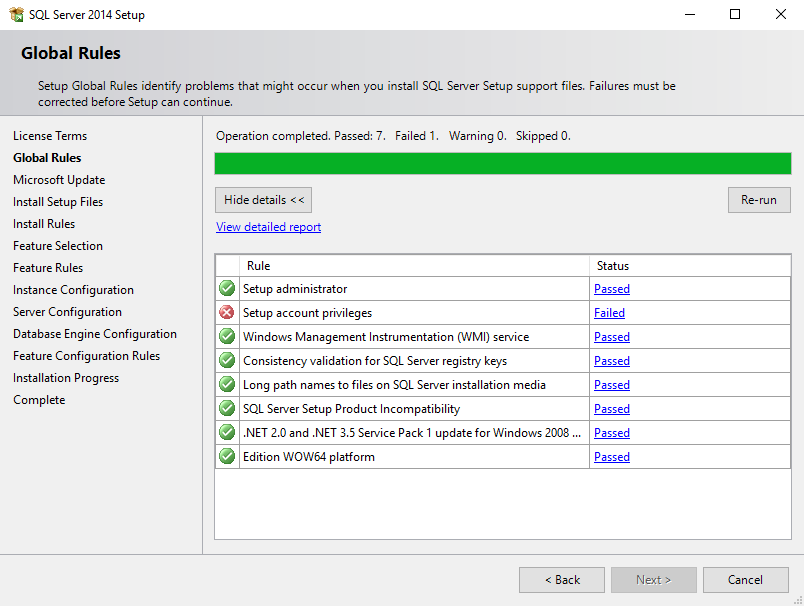Click green check icon beside Setup administrator
Image resolution: width=804 pixels, height=606 pixels.
[x=227, y=289]
